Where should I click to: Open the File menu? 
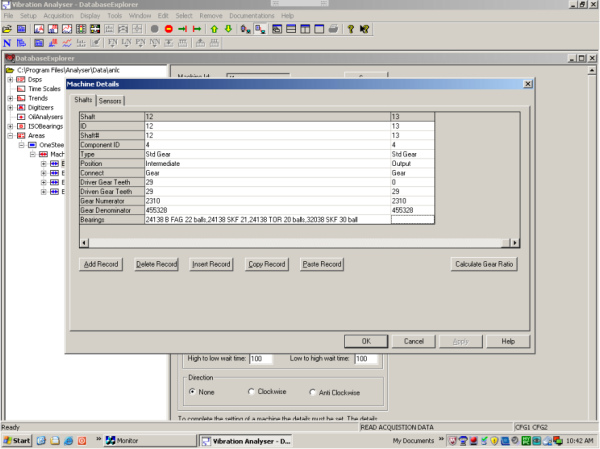click(8, 16)
